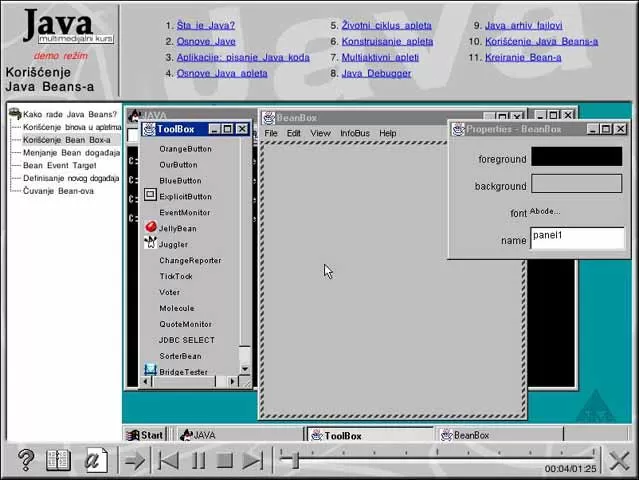The width and height of the screenshot is (639, 480).
Task: Click the name field containing panel1
Action: (577, 238)
